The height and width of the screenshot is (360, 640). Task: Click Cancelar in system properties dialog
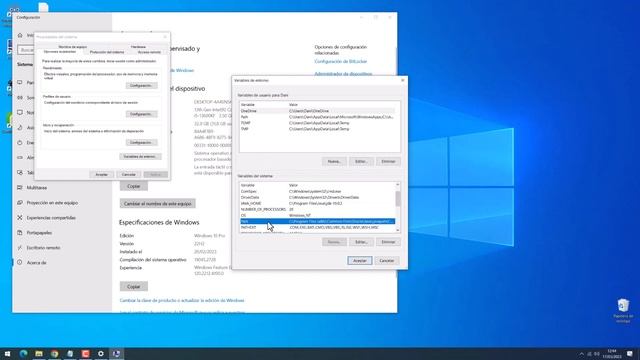coord(129,174)
